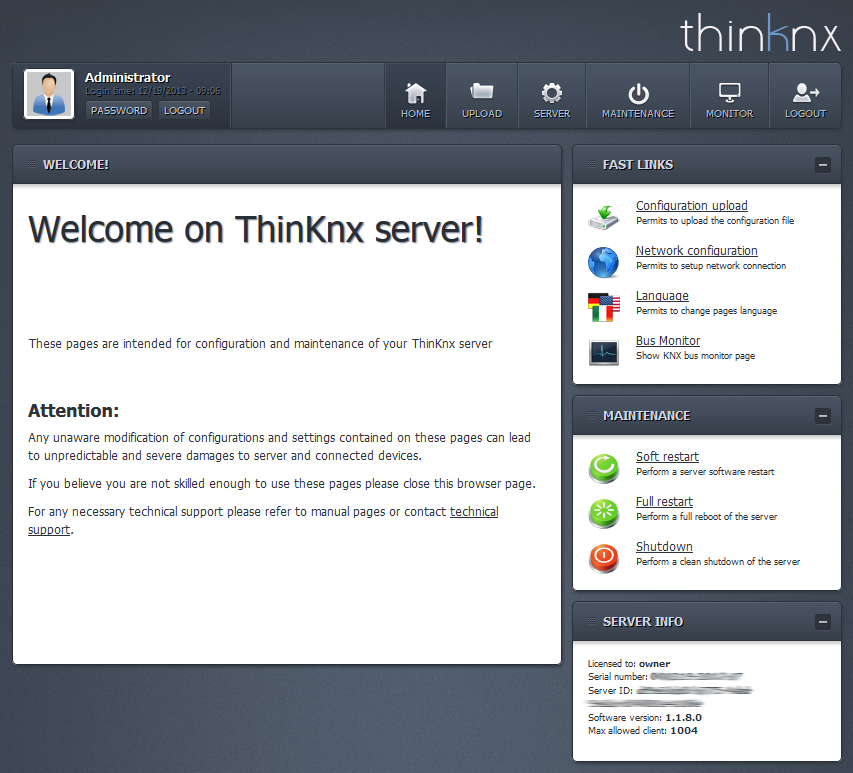Click the thinknx logo
The height and width of the screenshot is (773, 853).
(760, 33)
